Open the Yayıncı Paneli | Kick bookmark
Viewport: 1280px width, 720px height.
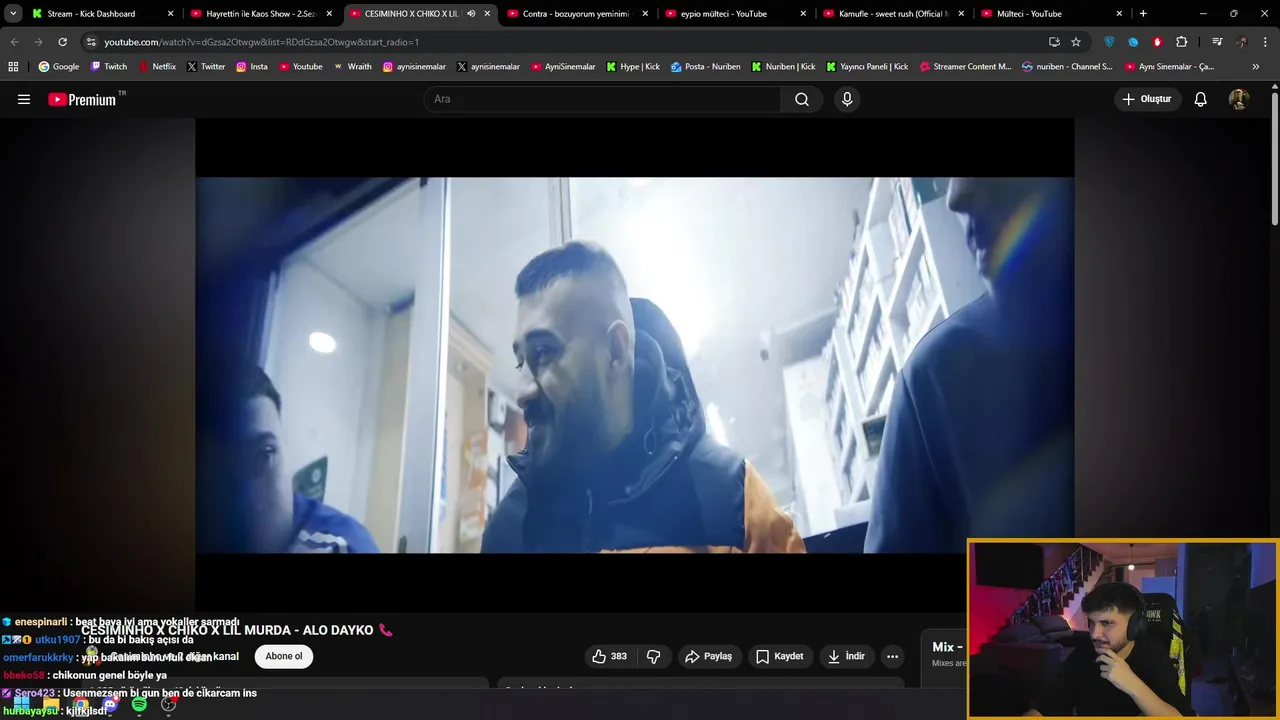(867, 67)
